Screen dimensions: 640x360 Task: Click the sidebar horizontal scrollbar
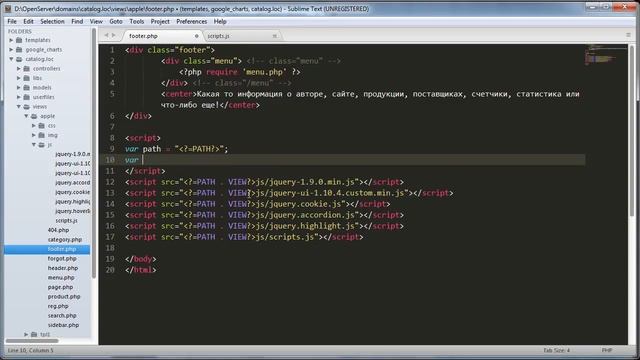32,340
